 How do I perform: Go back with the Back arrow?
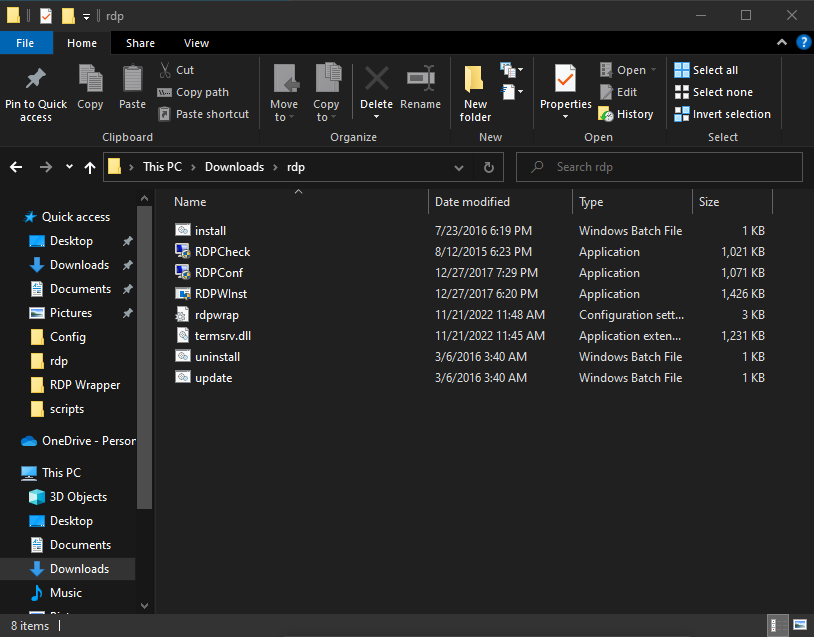click(x=16, y=167)
